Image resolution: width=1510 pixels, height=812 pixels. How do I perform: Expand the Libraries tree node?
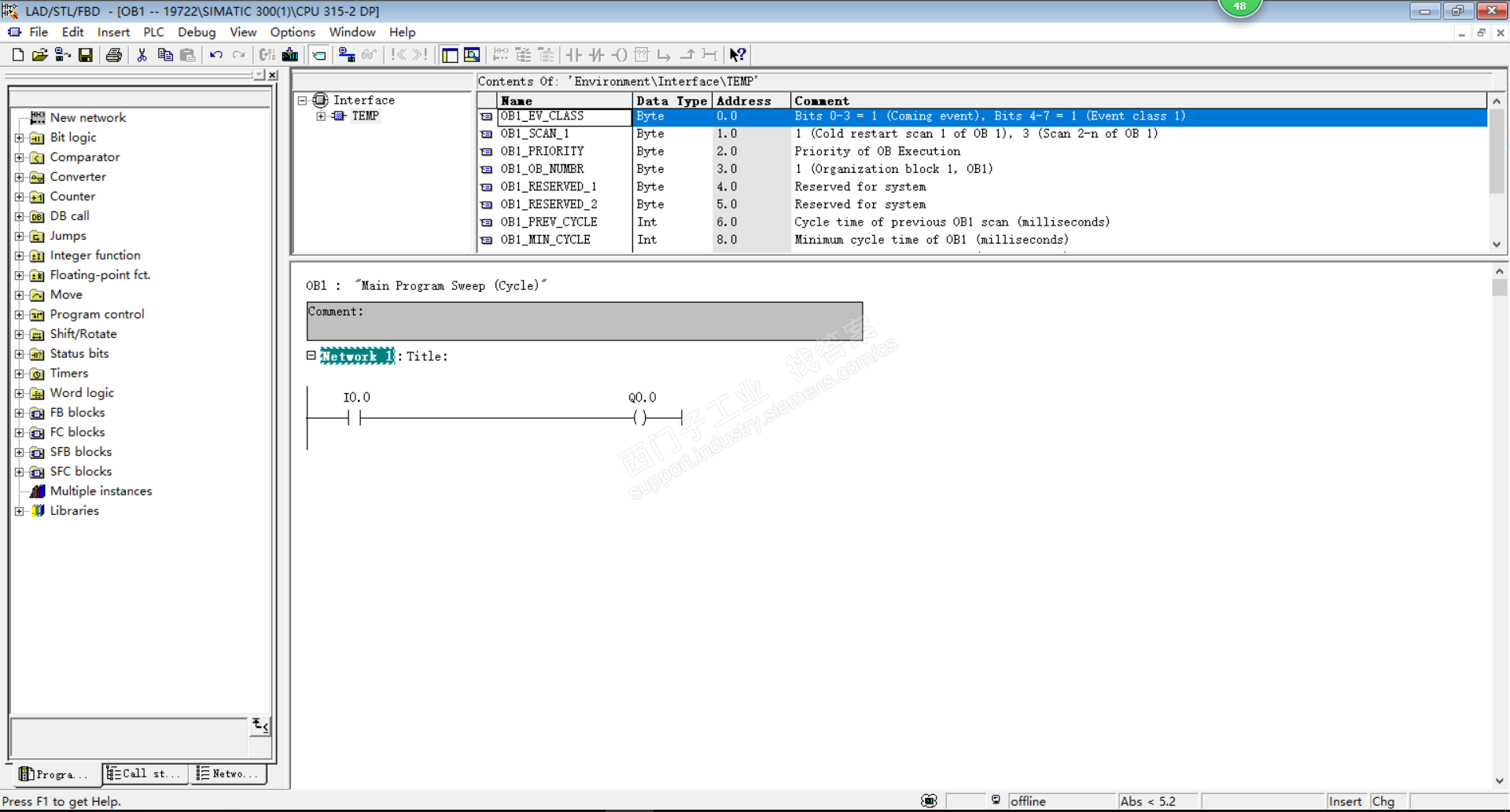pyautogui.click(x=20, y=511)
